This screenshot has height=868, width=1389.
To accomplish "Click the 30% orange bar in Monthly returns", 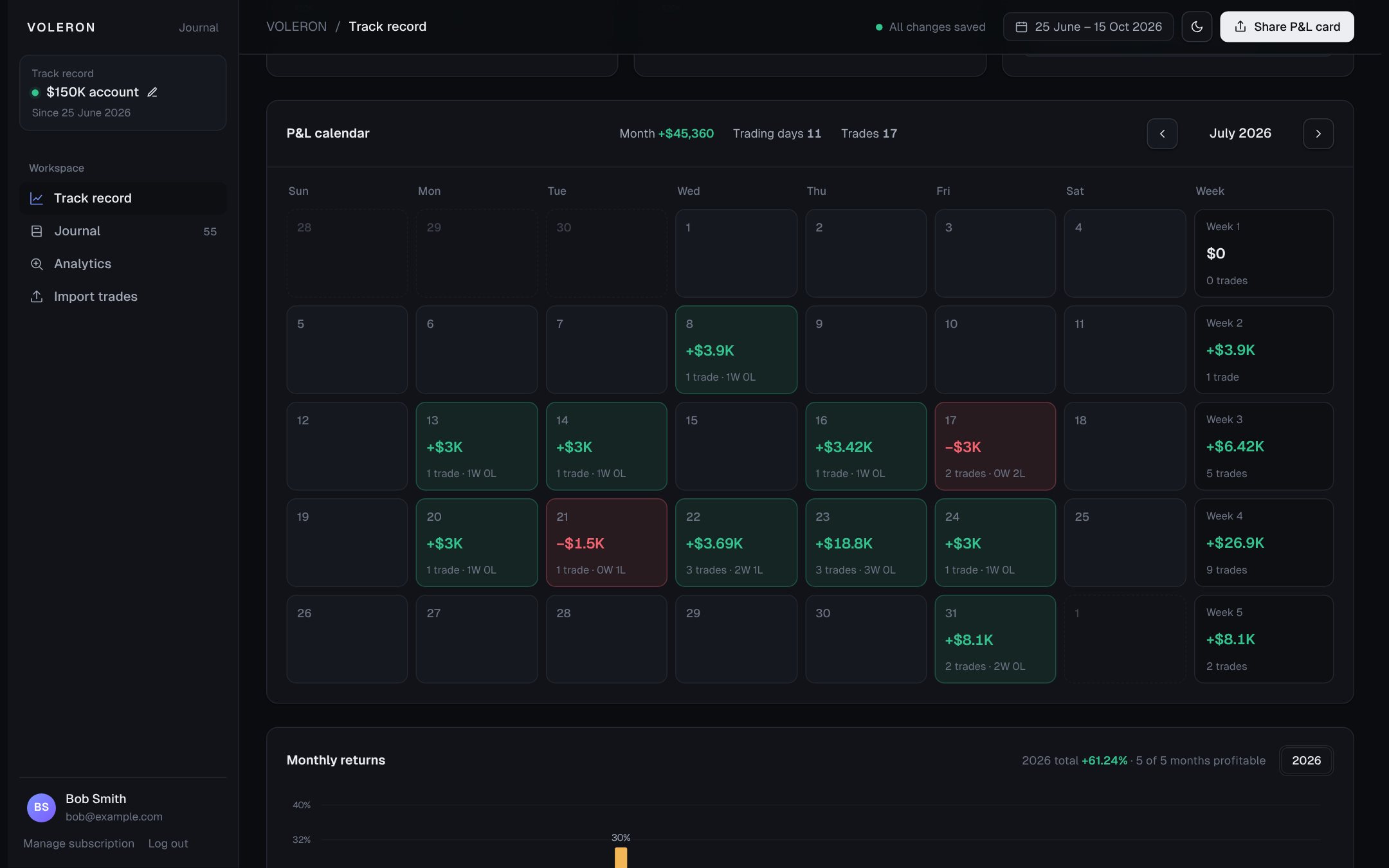I will 621,857.
